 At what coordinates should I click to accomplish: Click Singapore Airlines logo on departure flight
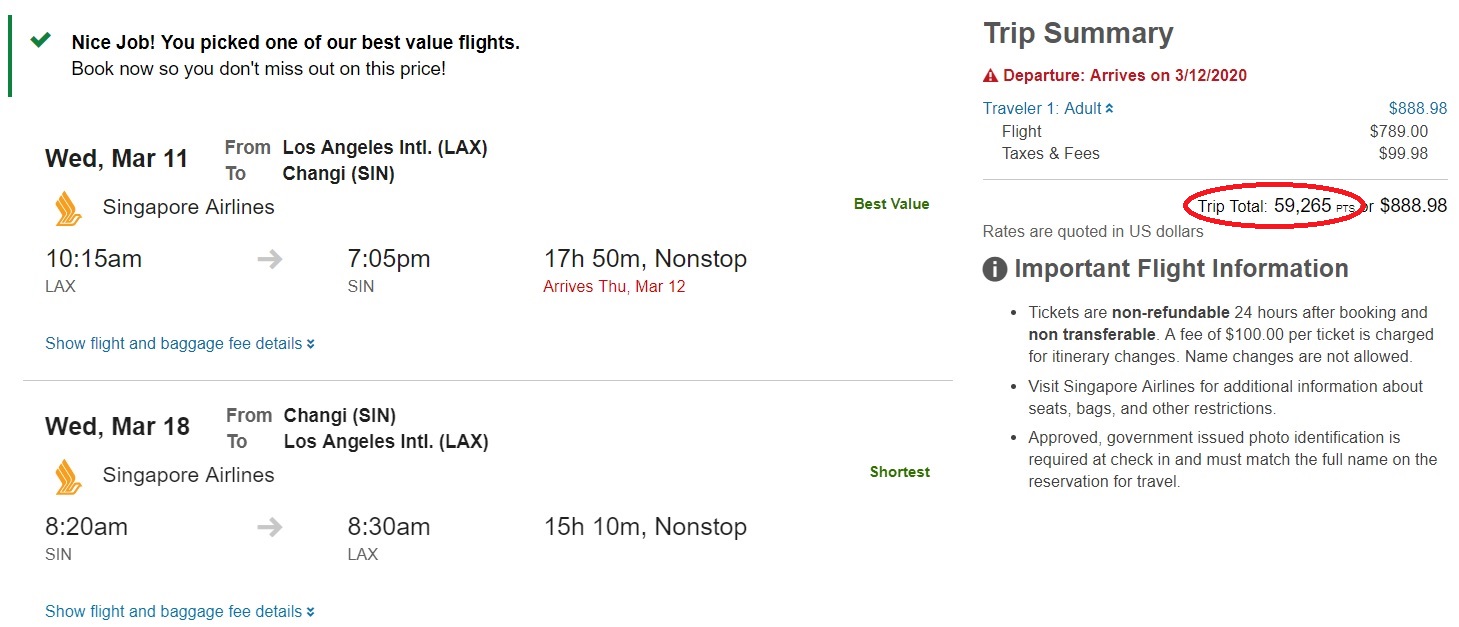pyautogui.click(x=68, y=208)
